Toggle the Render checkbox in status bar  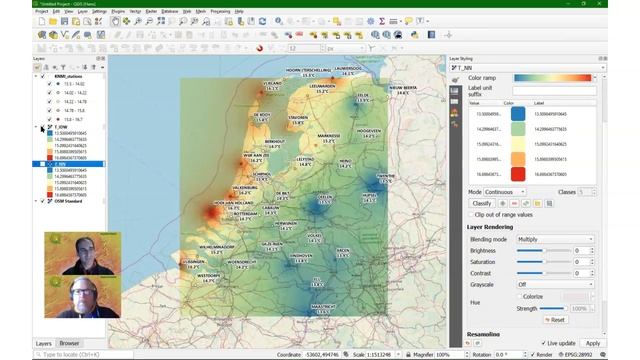coord(533,355)
